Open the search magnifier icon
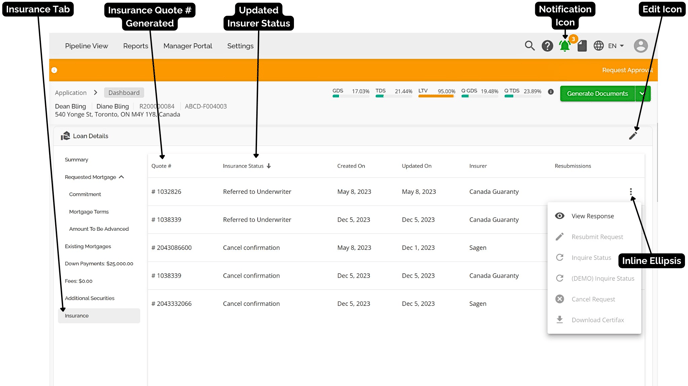This screenshot has height=386, width=688. coord(530,46)
